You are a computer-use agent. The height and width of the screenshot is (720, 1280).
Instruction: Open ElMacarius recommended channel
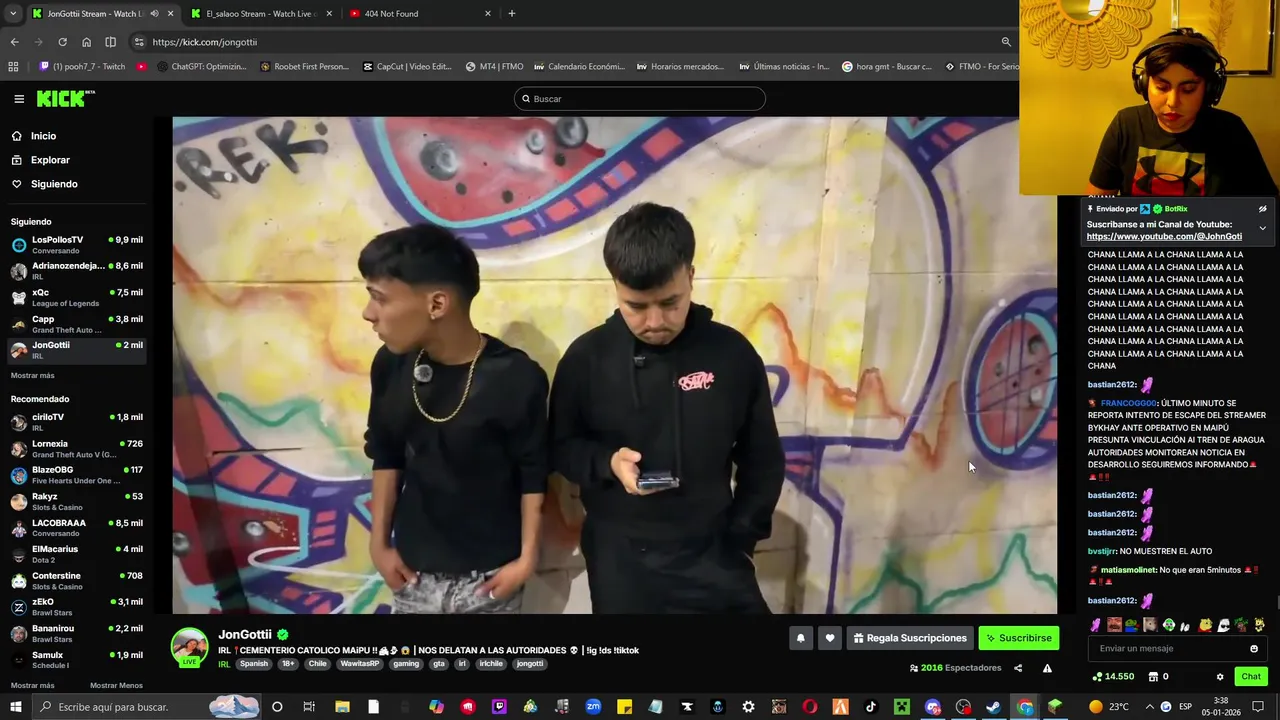point(77,554)
